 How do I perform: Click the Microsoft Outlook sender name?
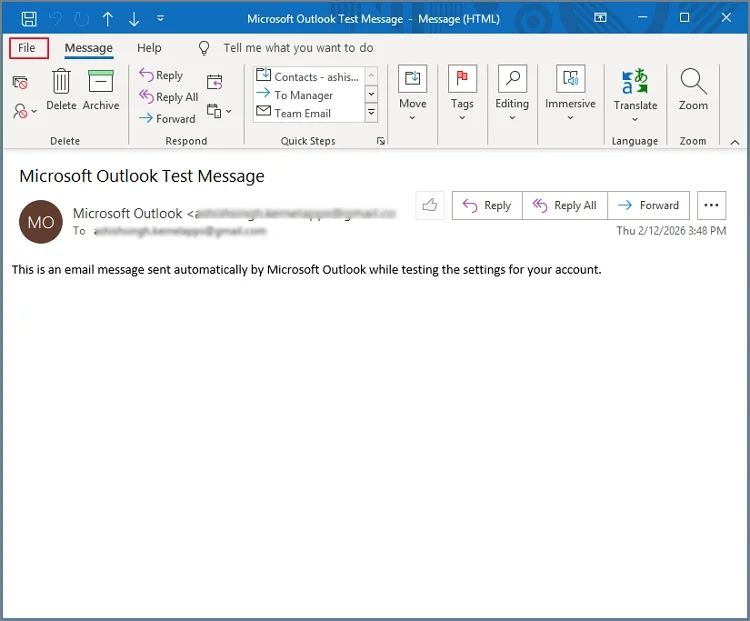pyautogui.click(x=128, y=213)
